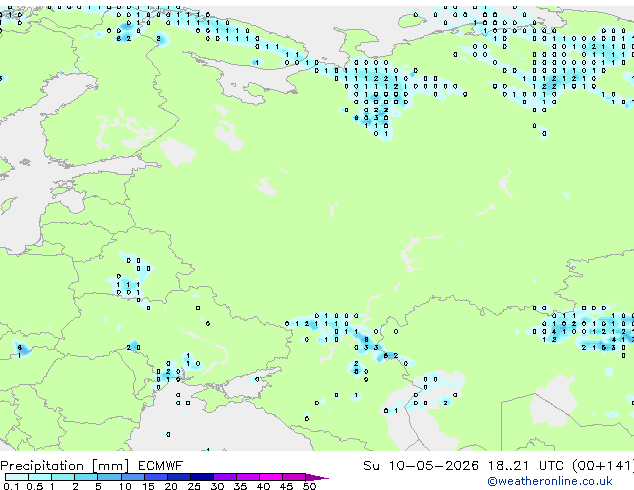The image size is (634, 490).
Task: Select the legend swatch between 5 and 10
Action: pos(109,477)
